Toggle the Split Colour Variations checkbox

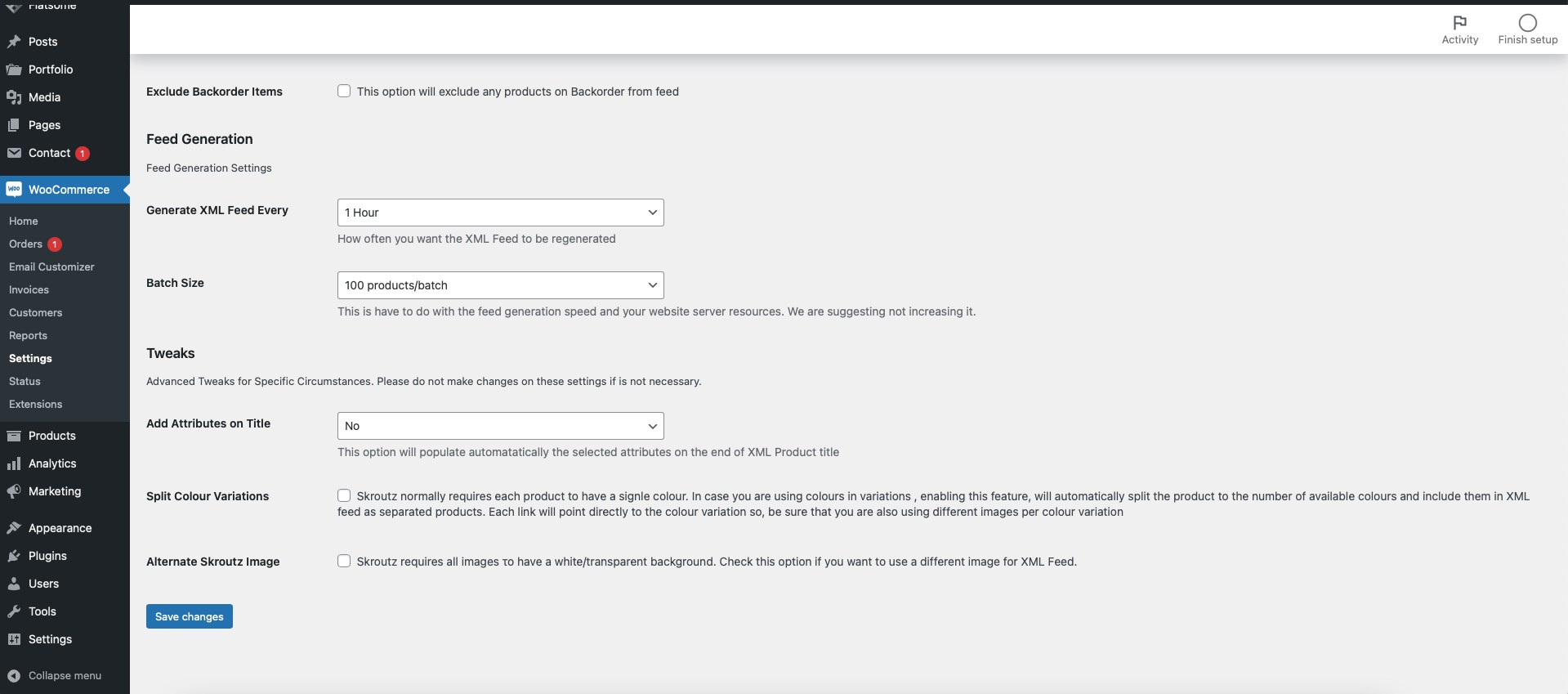(344, 495)
